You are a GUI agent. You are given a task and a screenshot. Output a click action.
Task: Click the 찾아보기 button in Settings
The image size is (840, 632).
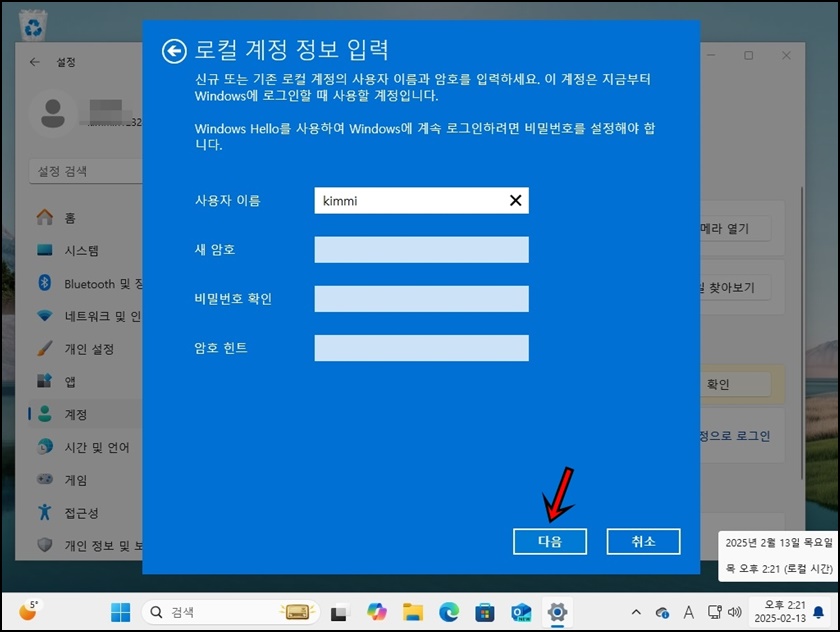pos(736,288)
